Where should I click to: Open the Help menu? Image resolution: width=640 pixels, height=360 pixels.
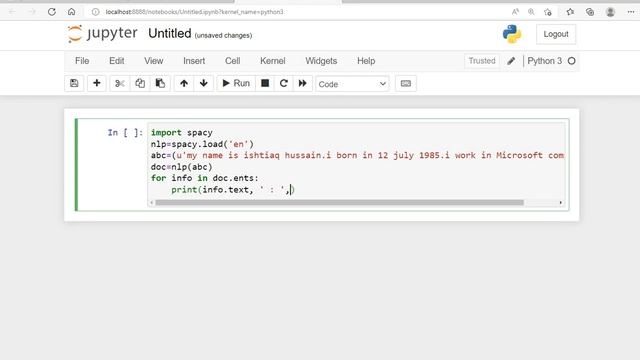[x=366, y=61]
